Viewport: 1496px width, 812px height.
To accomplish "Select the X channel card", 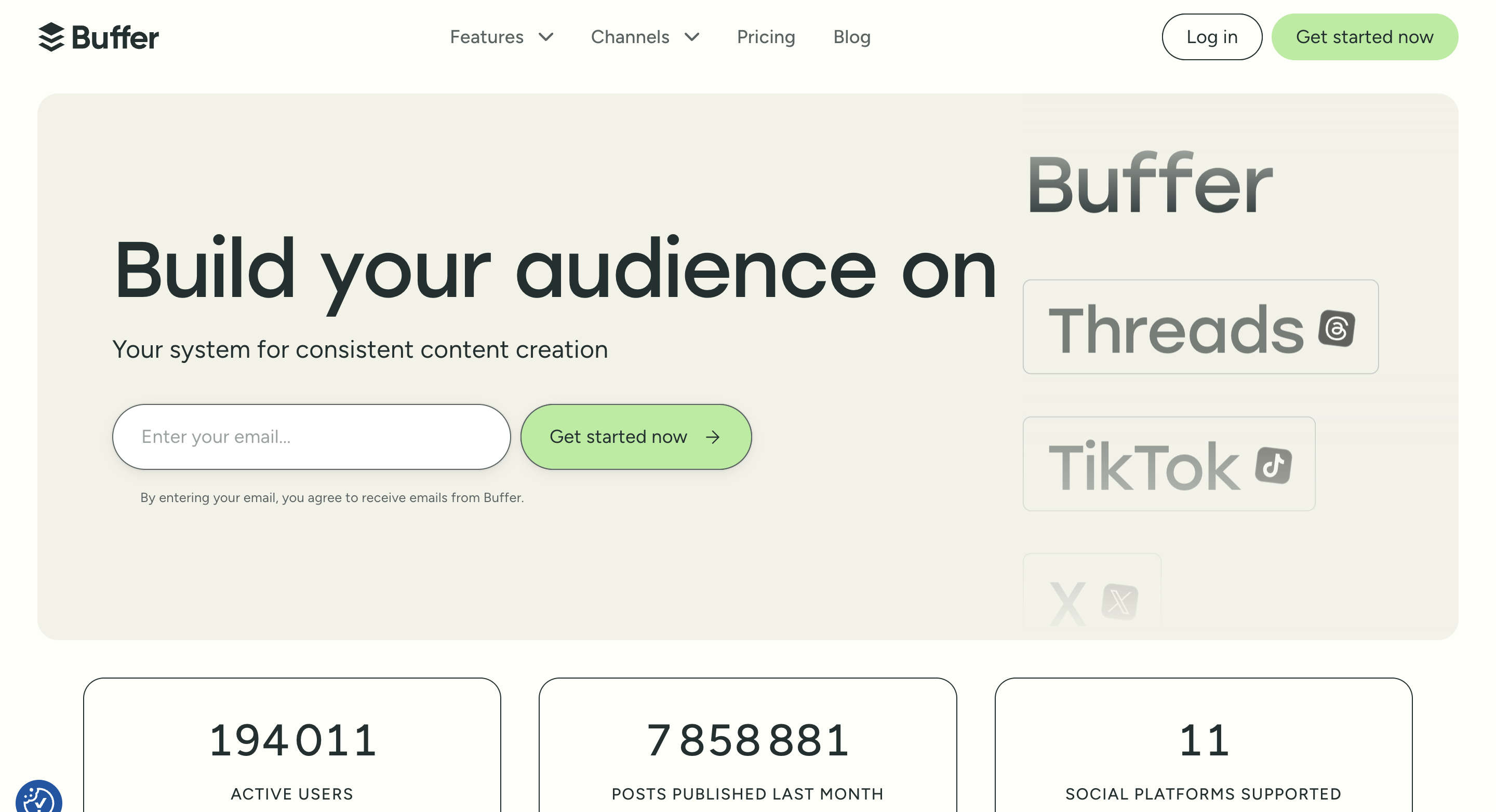I will [x=1092, y=597].
